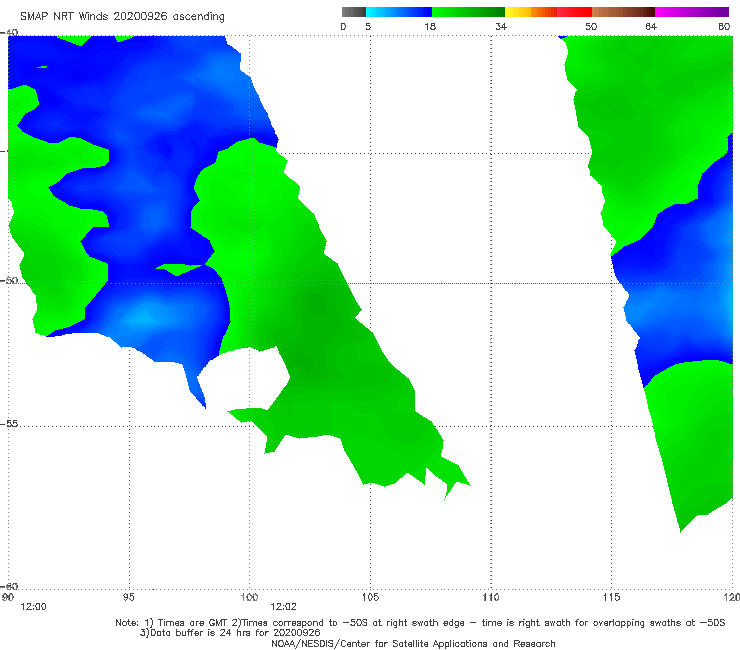
Task: Click the swath time '12:00'
Action: pos(34,607)
